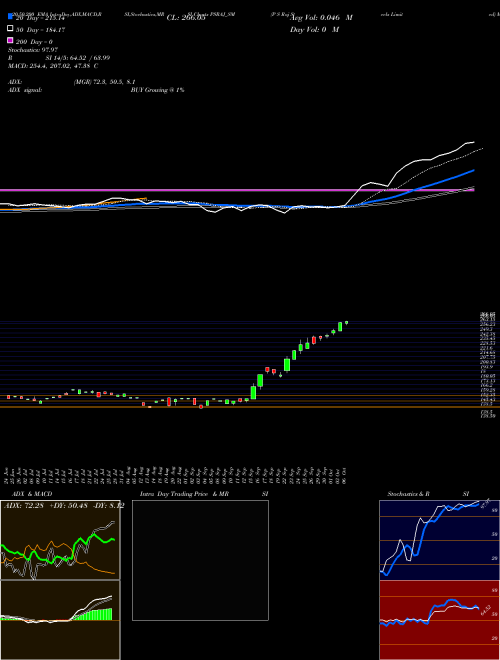Click the magenta 200 Day EMA legend swatch
Viewport: 500px width, 660px height.
pyautogui.click(x=10, y=40)
